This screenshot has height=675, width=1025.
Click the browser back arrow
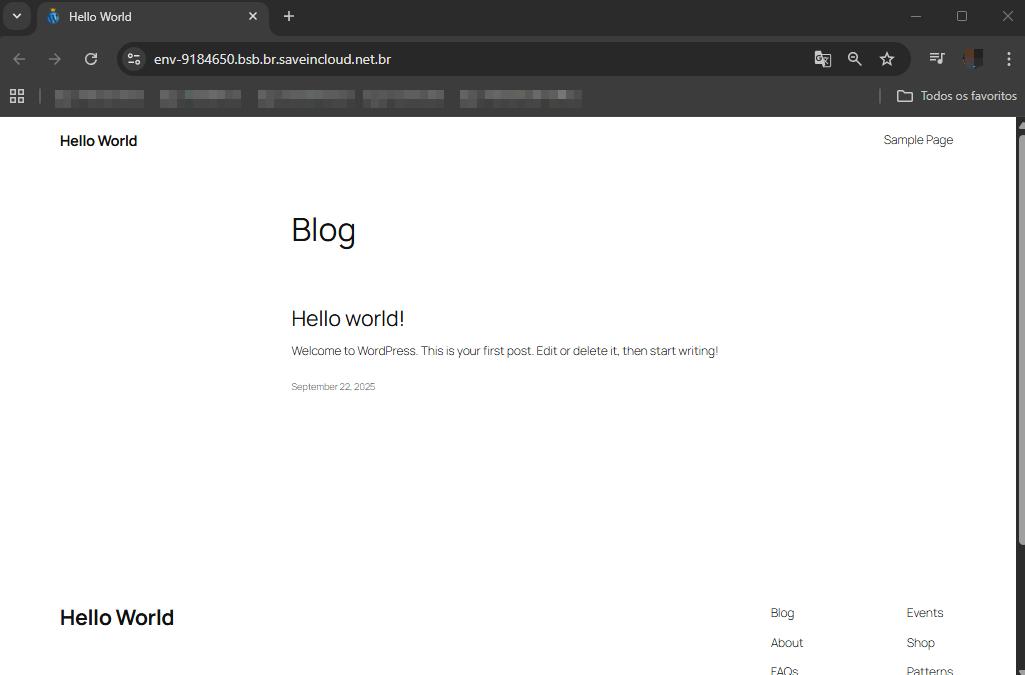(x=19, y=59)
